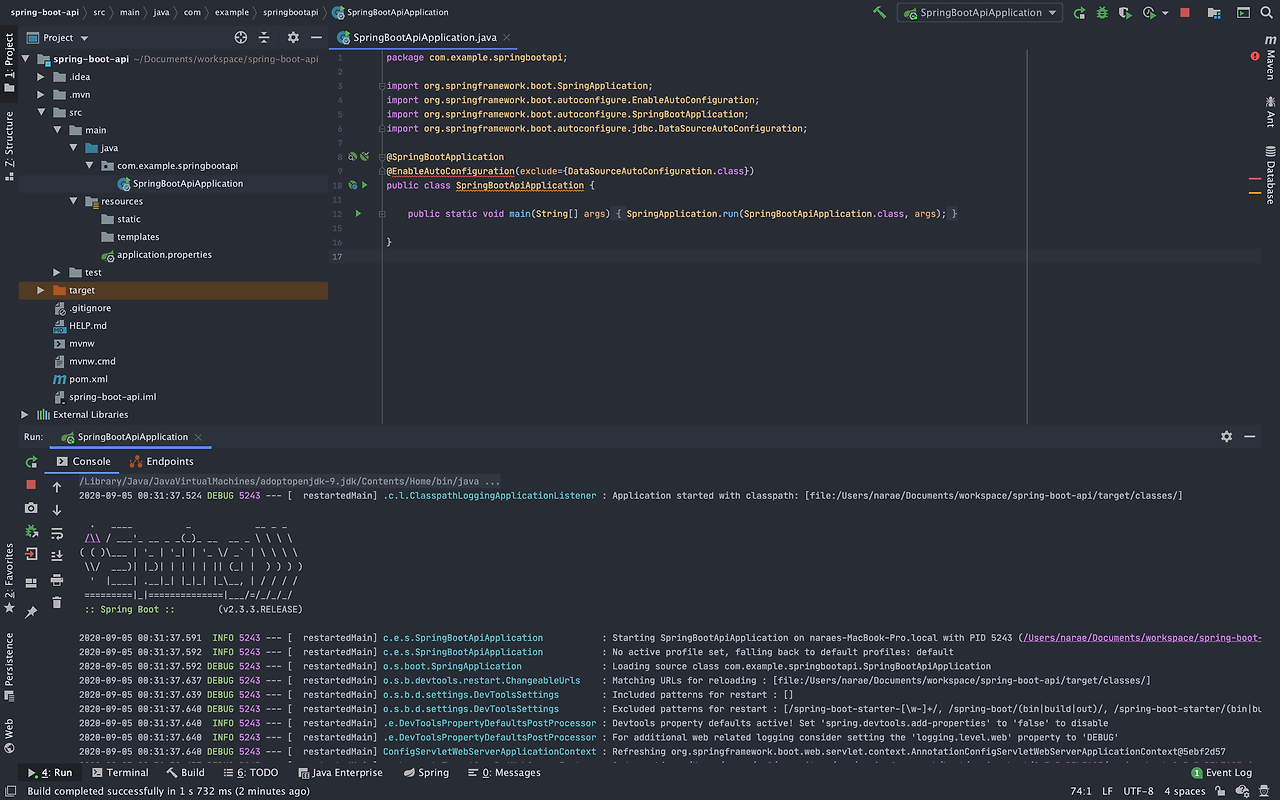This screenshot has height=800, width=1280.
Task: Expand the .mvn folder
Action: 41,95
